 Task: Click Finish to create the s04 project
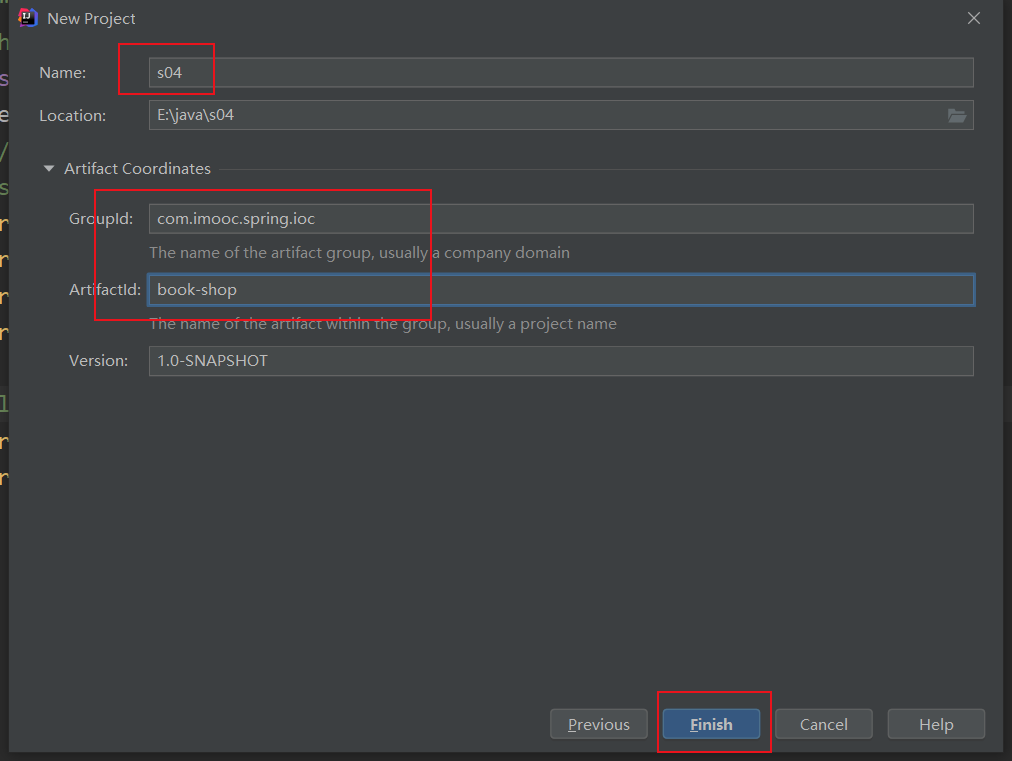pyautogui.click(x=711, y=724)
